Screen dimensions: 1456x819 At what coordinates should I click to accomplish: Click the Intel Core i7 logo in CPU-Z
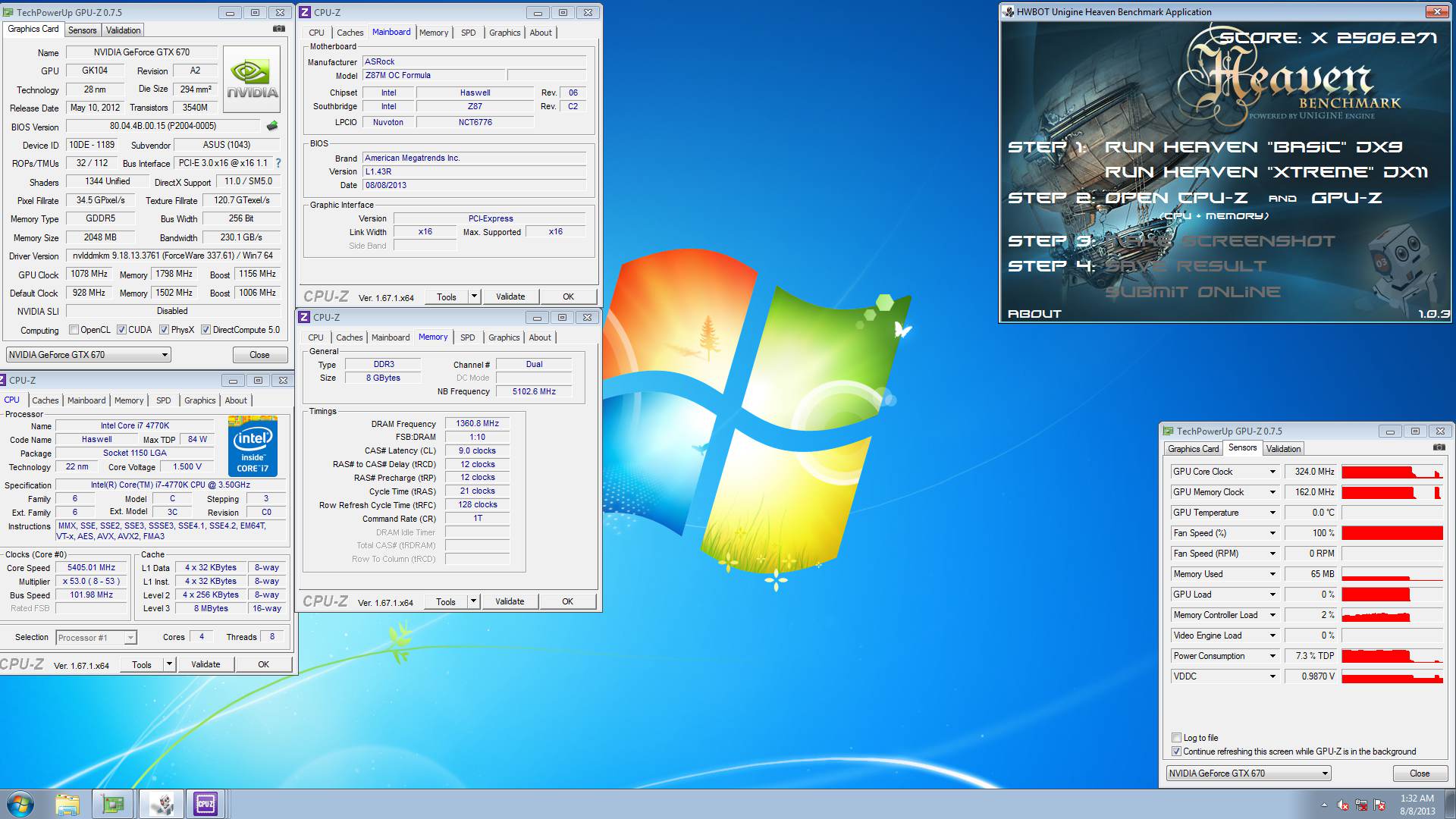pyautogui.click(x=253, y=446)
